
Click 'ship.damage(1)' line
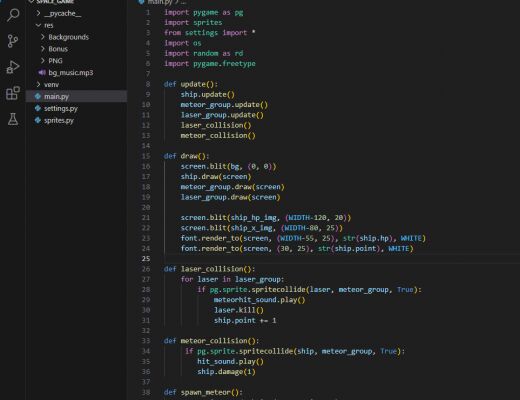226,372
